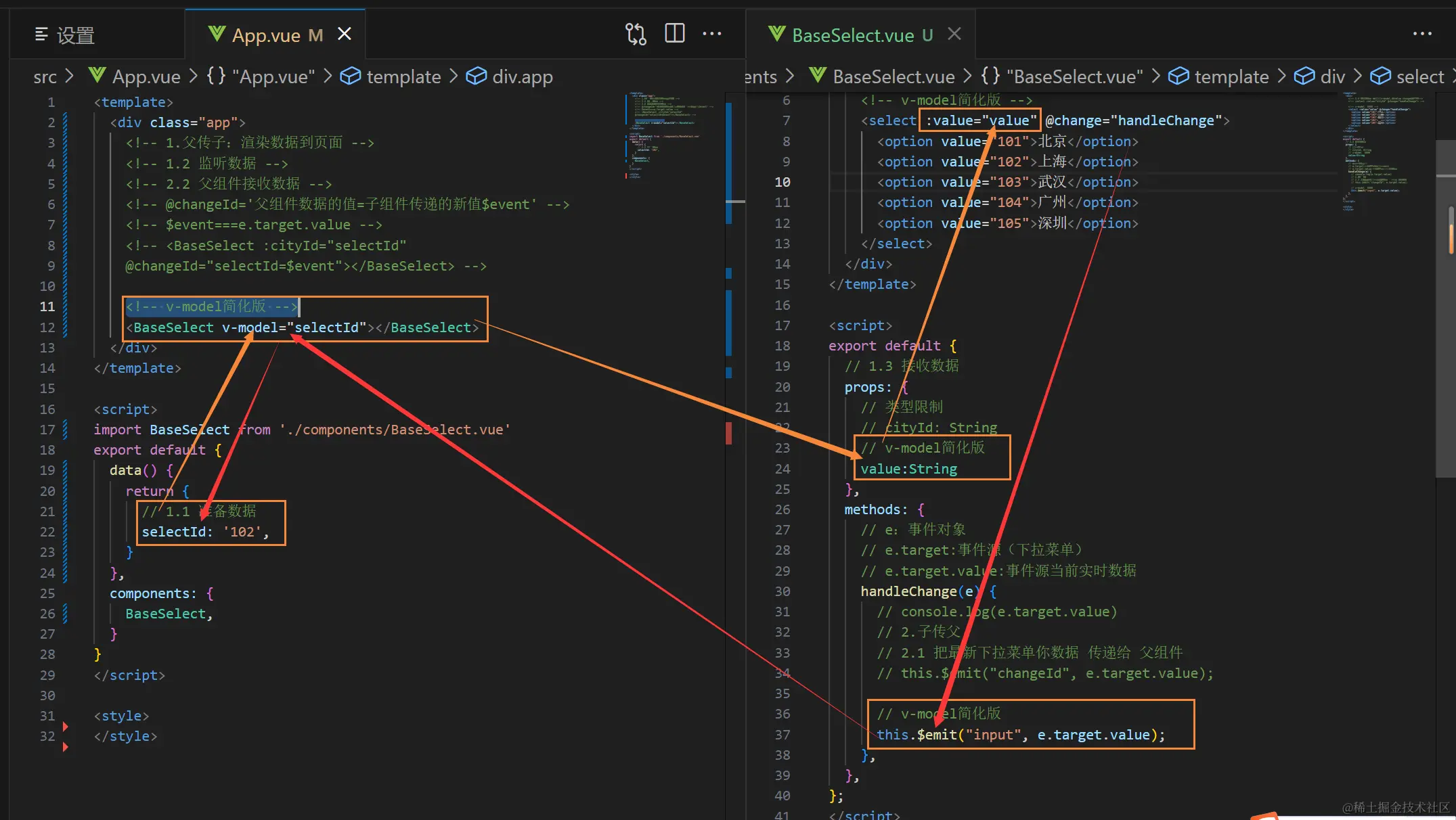Split the left editor pane
1456x820 pixels.
pyautogui.click(x=675, y=33)
